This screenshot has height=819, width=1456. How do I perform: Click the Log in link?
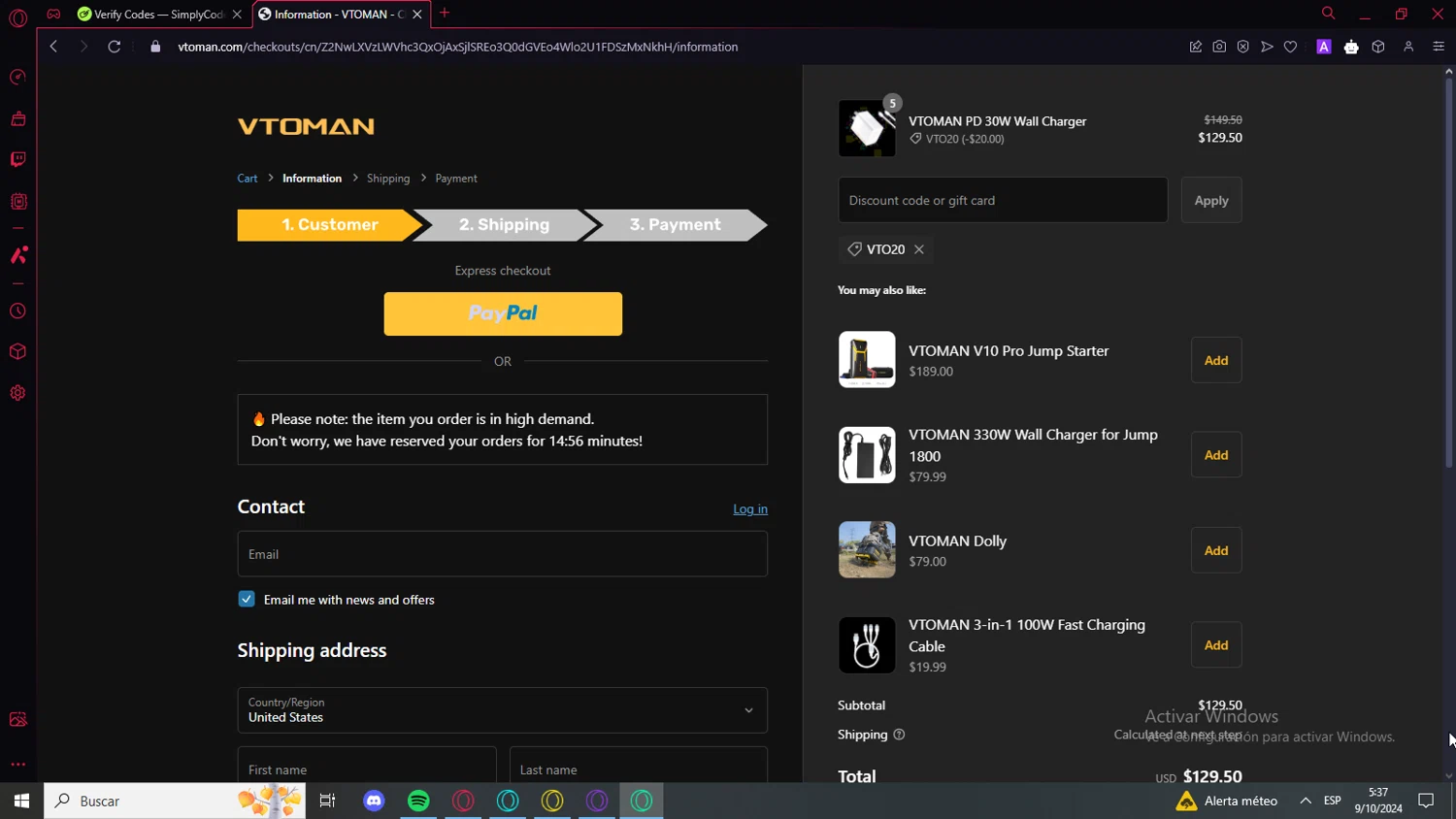click(750, 509)
